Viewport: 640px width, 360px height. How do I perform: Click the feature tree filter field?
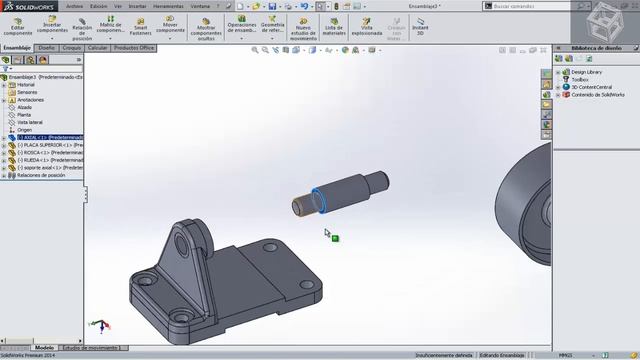point(41,69)
